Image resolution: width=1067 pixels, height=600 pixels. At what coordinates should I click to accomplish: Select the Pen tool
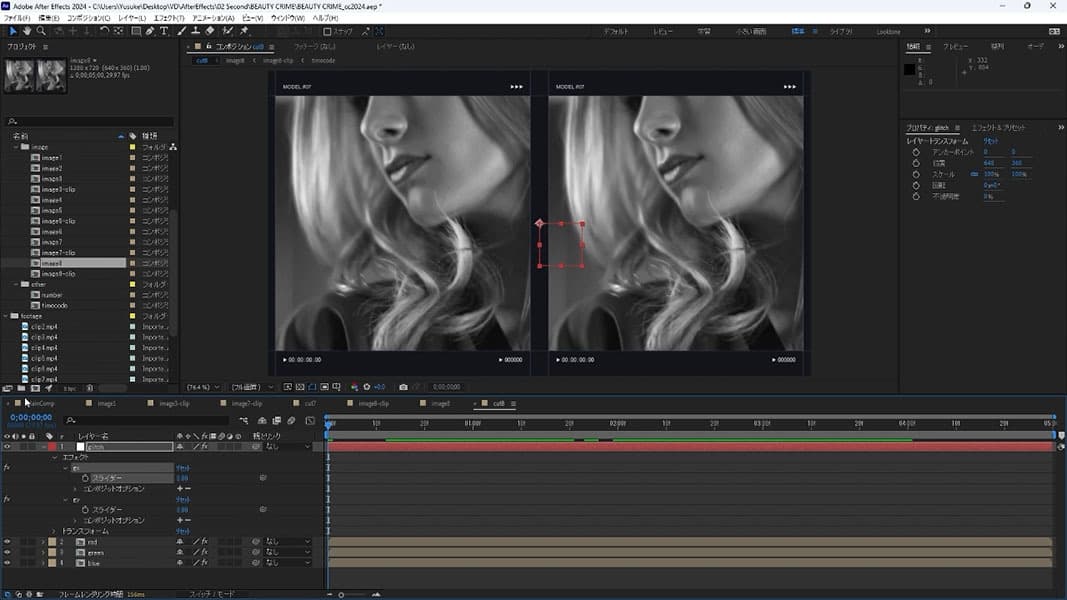[x=150, y=31]
